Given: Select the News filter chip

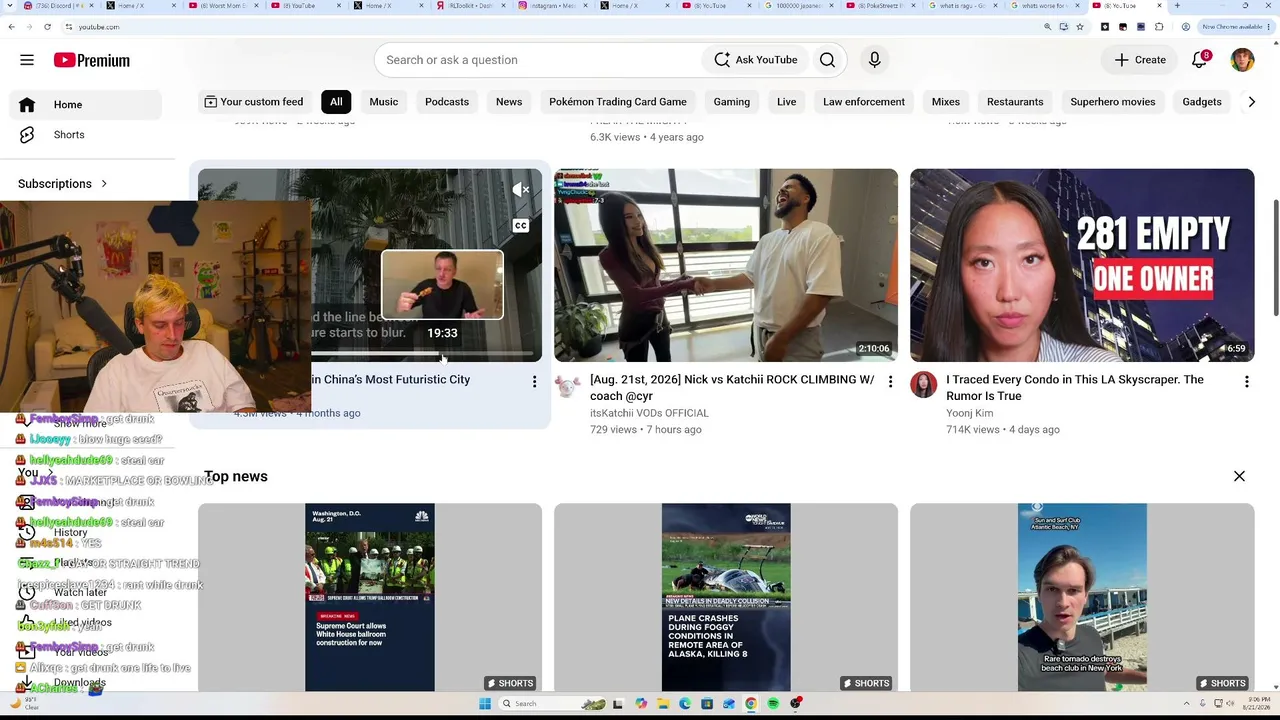Looking at the screenshot, I should [x=509, y=102].
